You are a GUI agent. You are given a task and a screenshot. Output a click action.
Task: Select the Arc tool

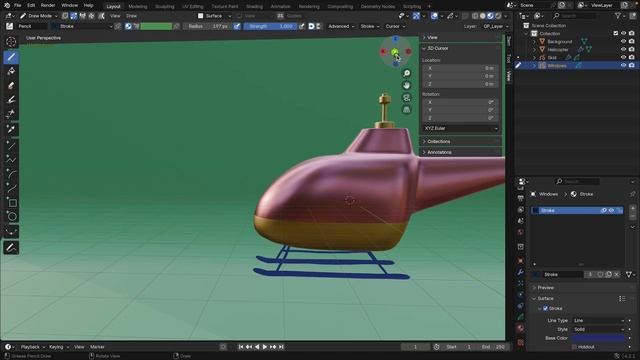pos(11,174)
